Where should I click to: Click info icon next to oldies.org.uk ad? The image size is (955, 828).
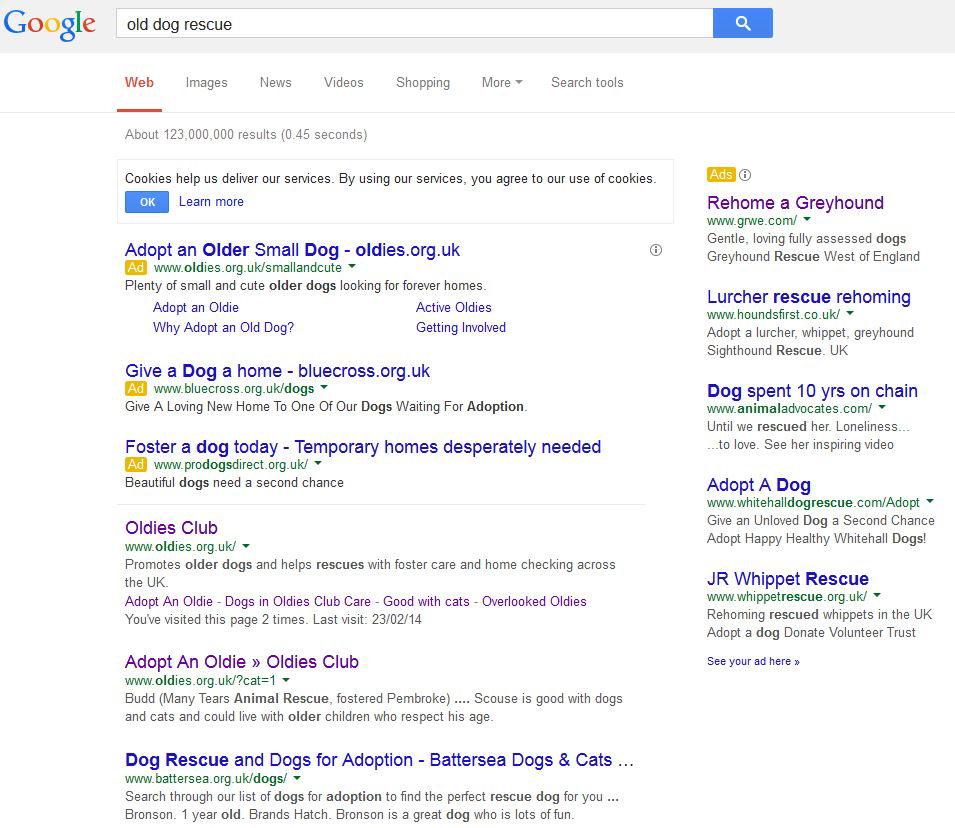pyautogui.click(x=655, y=250)
